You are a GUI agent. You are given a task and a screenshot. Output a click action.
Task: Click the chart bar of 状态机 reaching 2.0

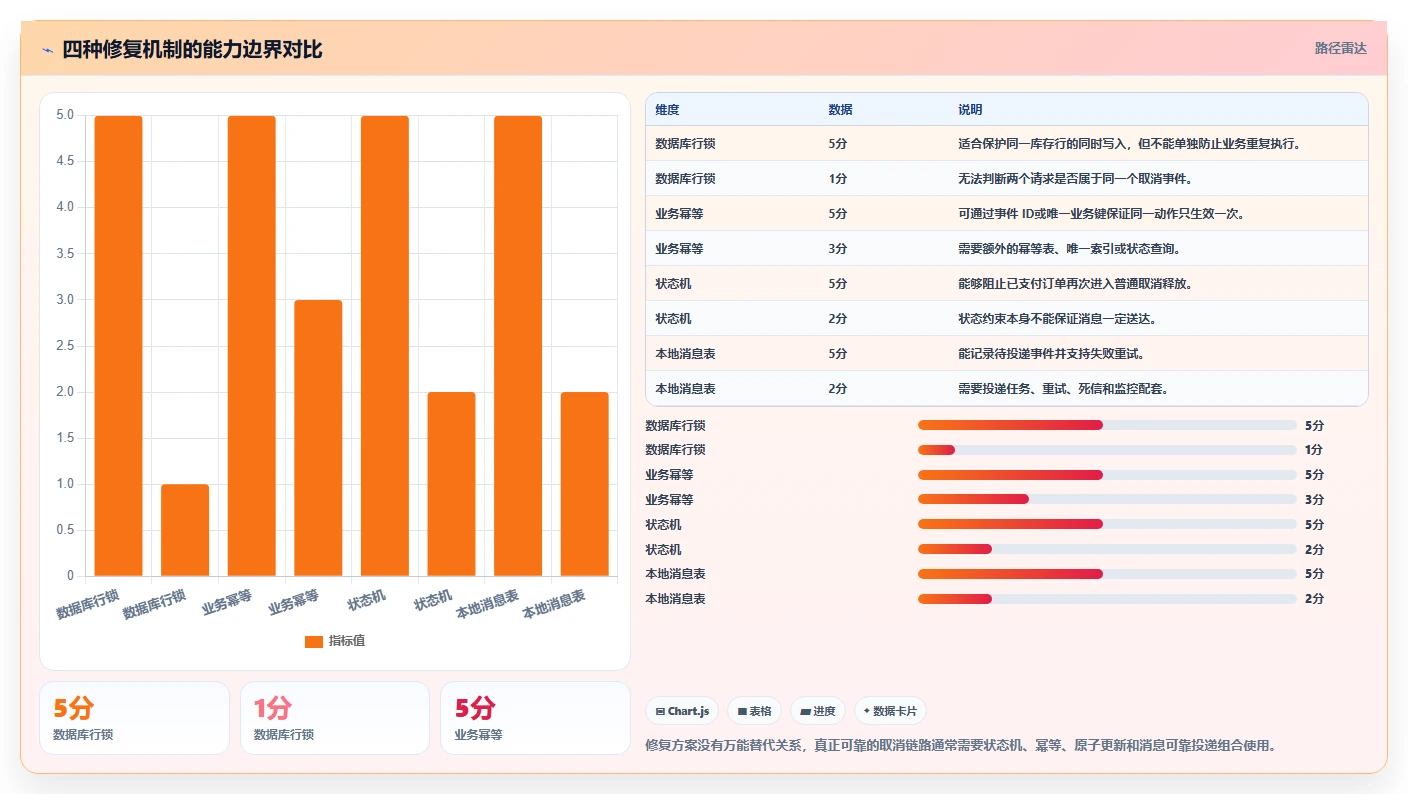(451, 484)
